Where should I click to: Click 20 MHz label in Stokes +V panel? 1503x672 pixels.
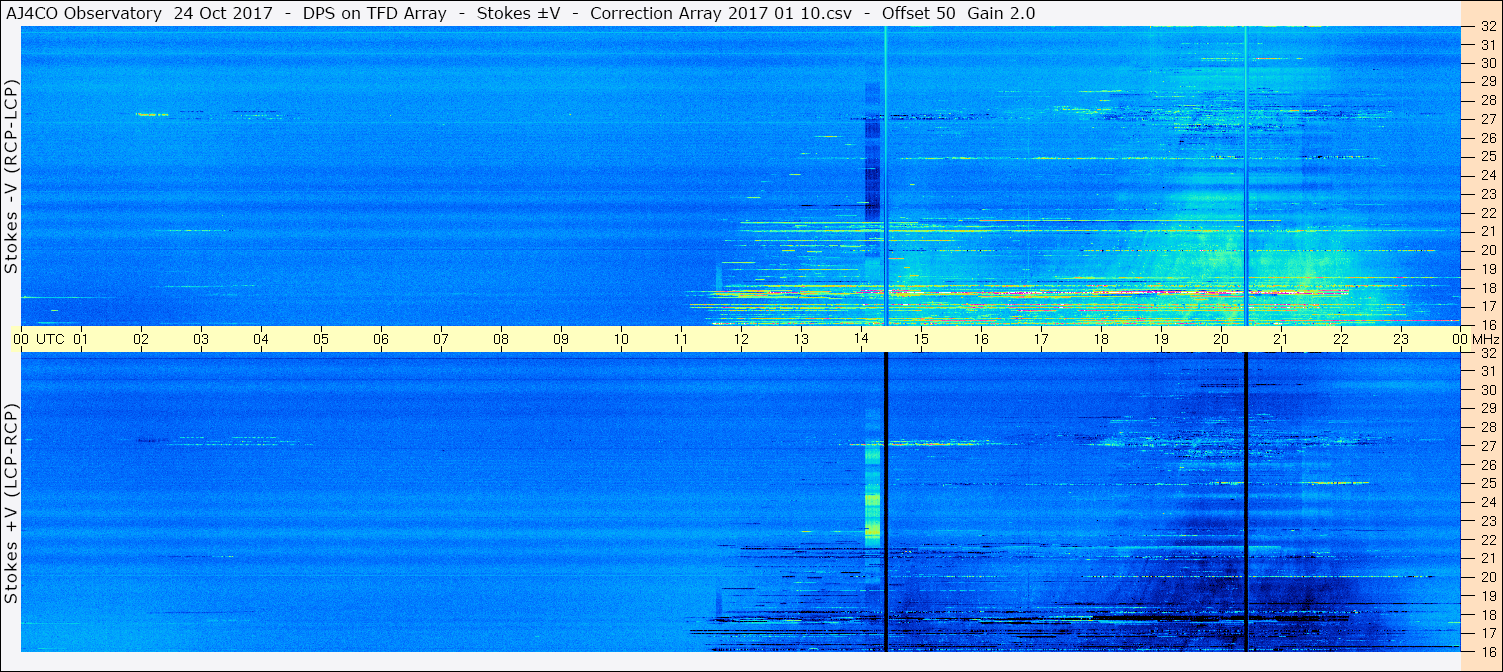1488,577
